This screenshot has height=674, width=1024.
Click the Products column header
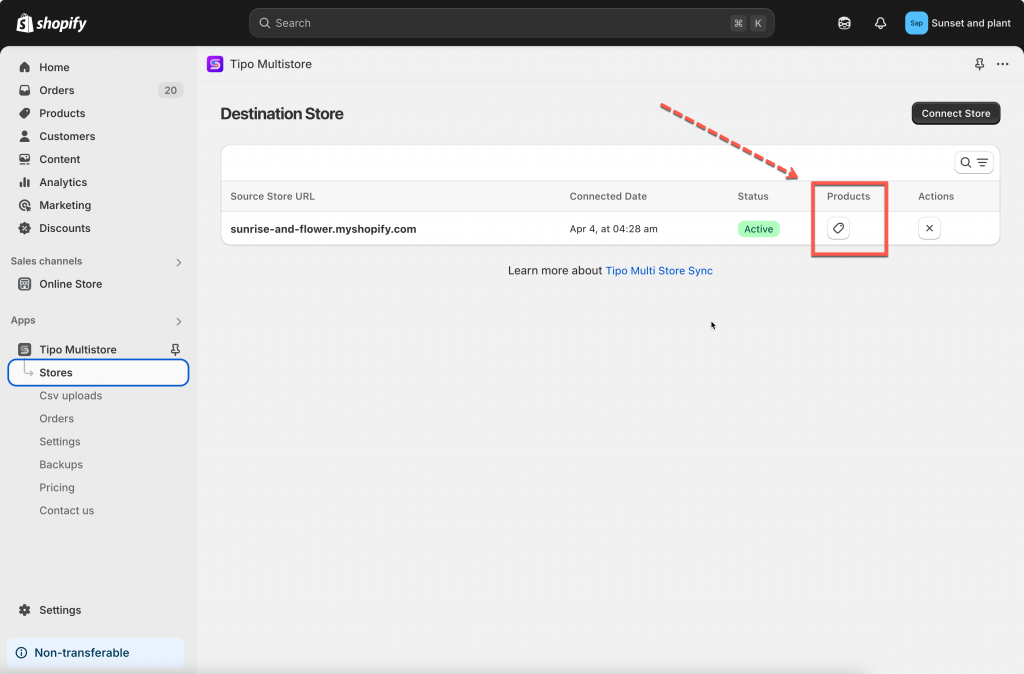(x=848, y=196)
